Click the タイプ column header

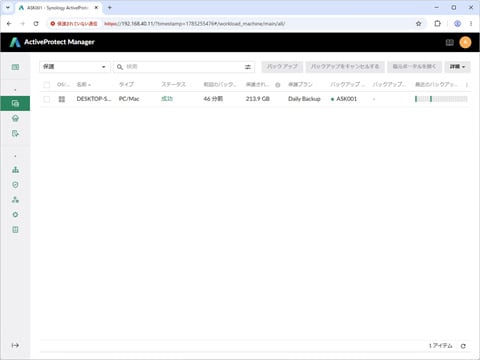(x=126, y=85)
